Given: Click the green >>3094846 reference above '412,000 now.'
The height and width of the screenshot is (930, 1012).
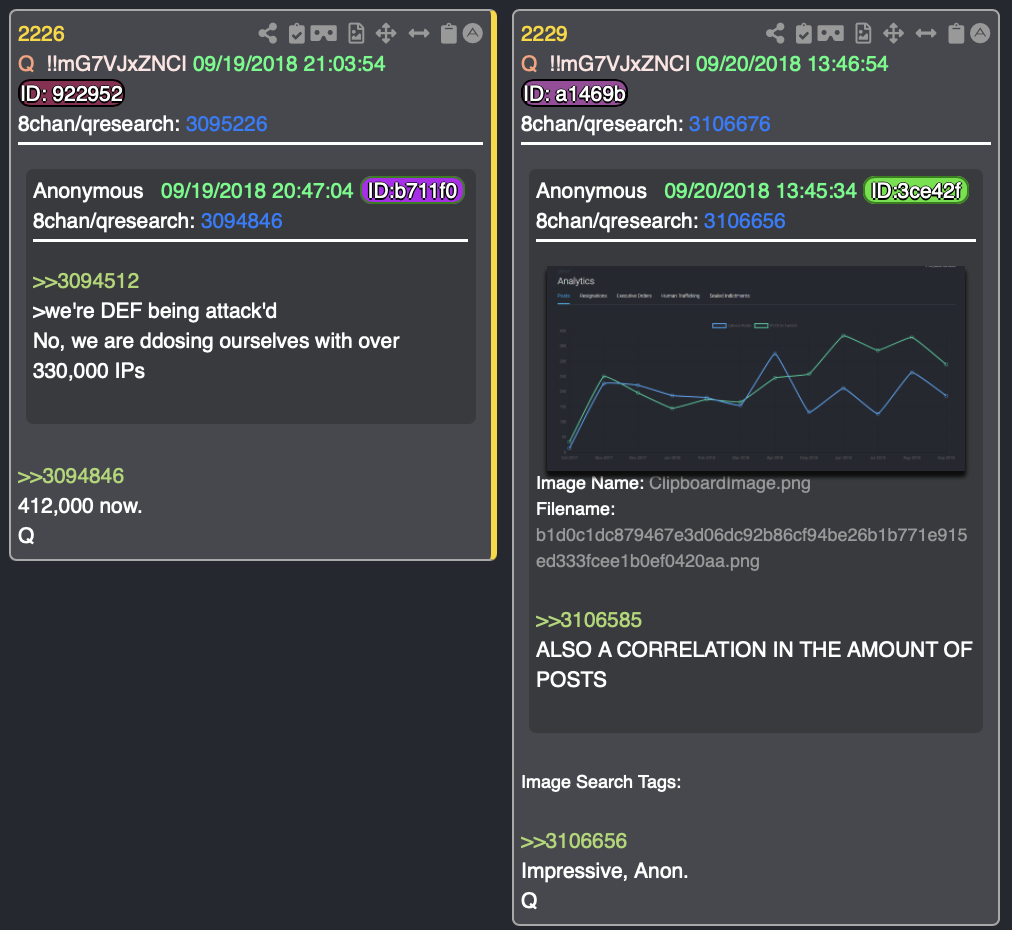Looking at the screenshot, I should (71, 476).
